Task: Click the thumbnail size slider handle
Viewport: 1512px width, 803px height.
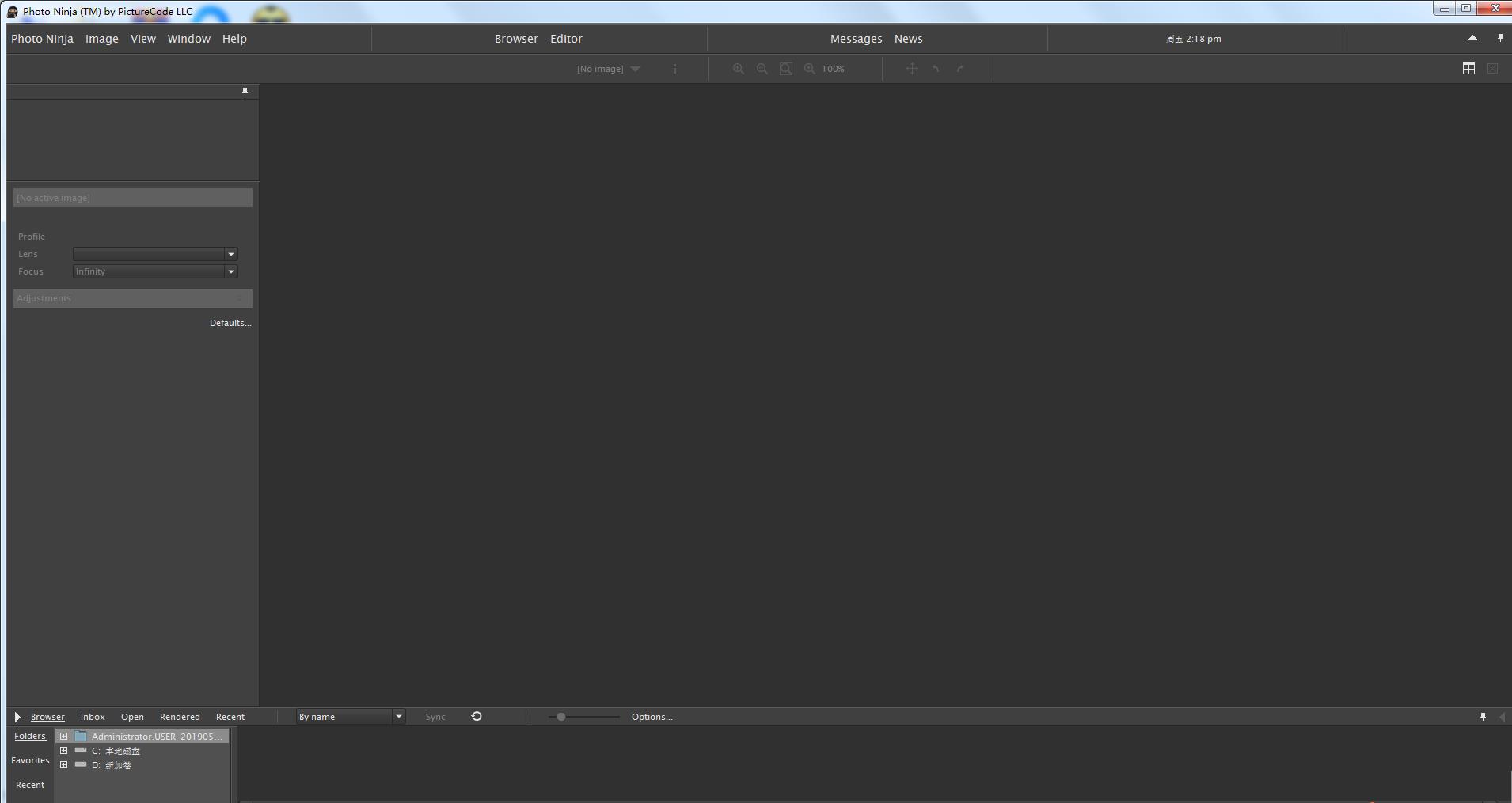Action: [561, 717]
